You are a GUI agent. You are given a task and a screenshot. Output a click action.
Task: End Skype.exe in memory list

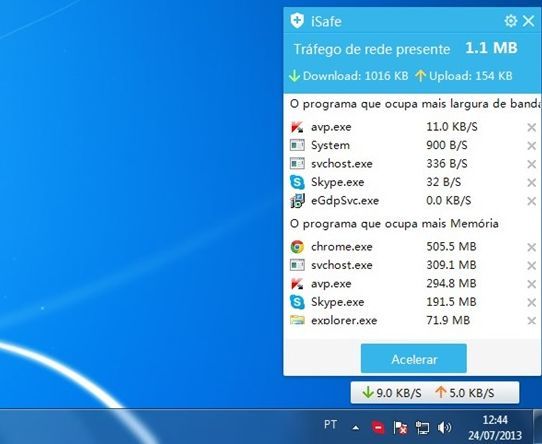(531, 302)
